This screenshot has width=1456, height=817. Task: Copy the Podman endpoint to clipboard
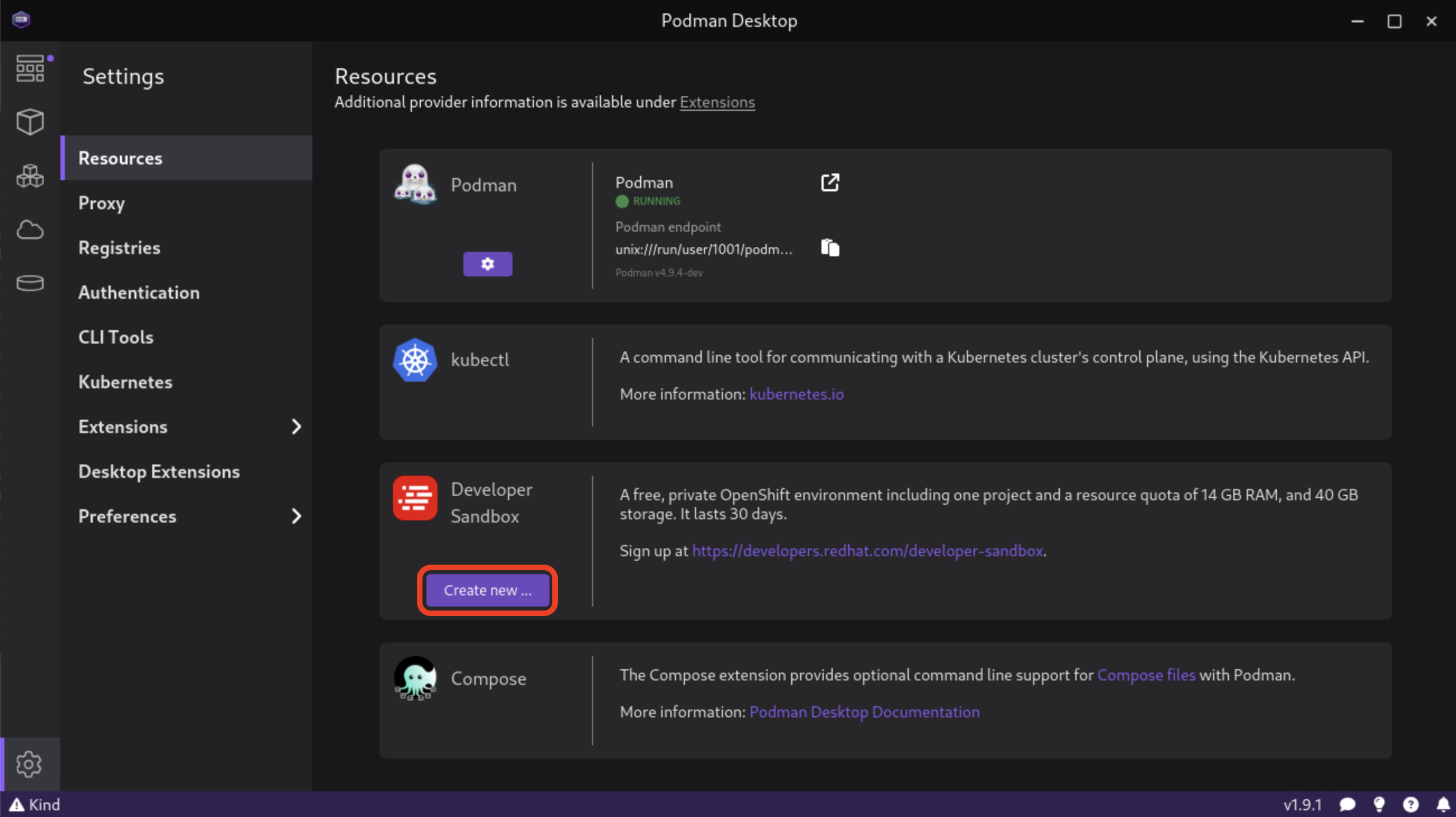(x=830, y=248)
